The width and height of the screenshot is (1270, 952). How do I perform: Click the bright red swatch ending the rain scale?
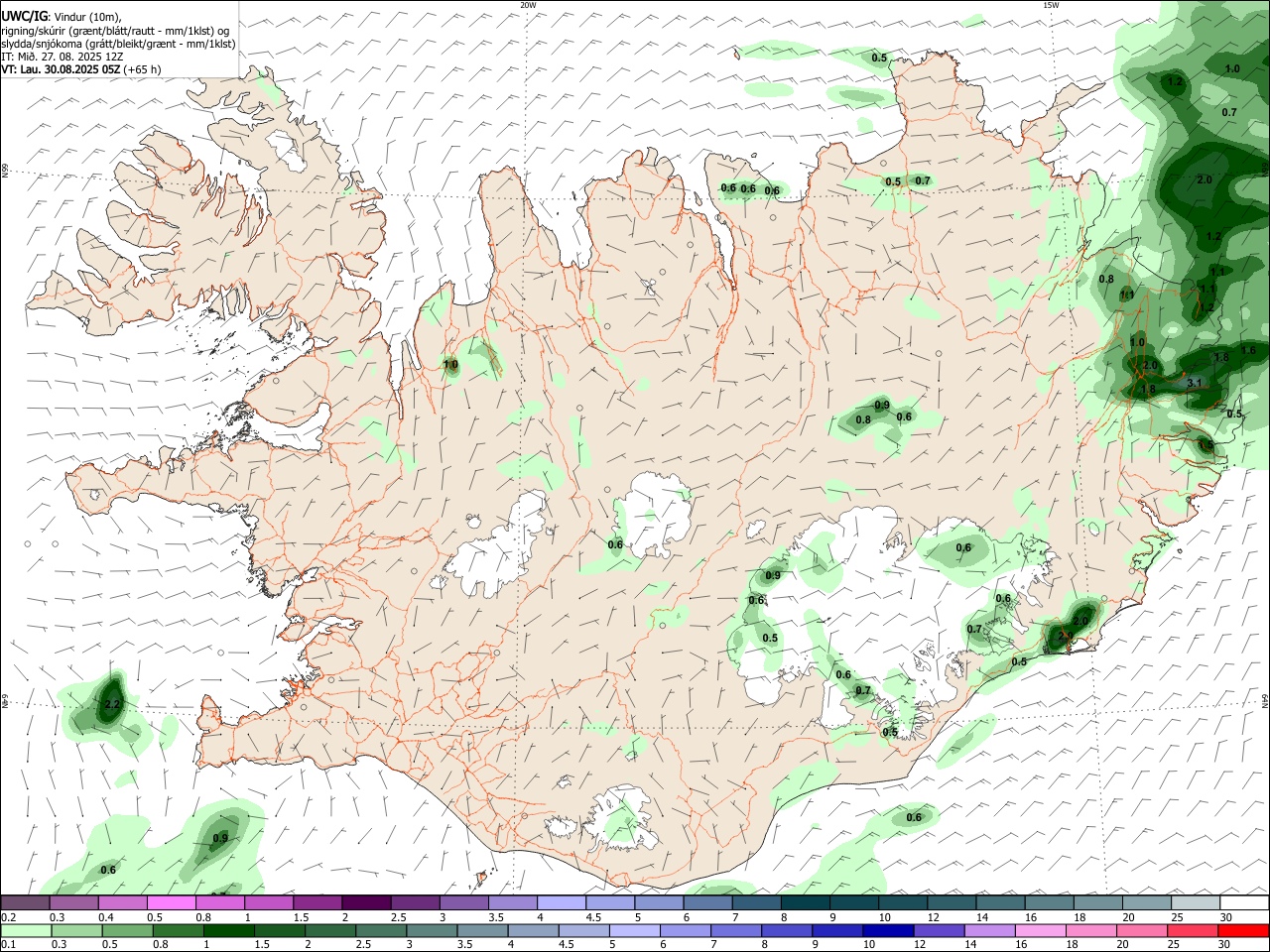(1243, 931)
